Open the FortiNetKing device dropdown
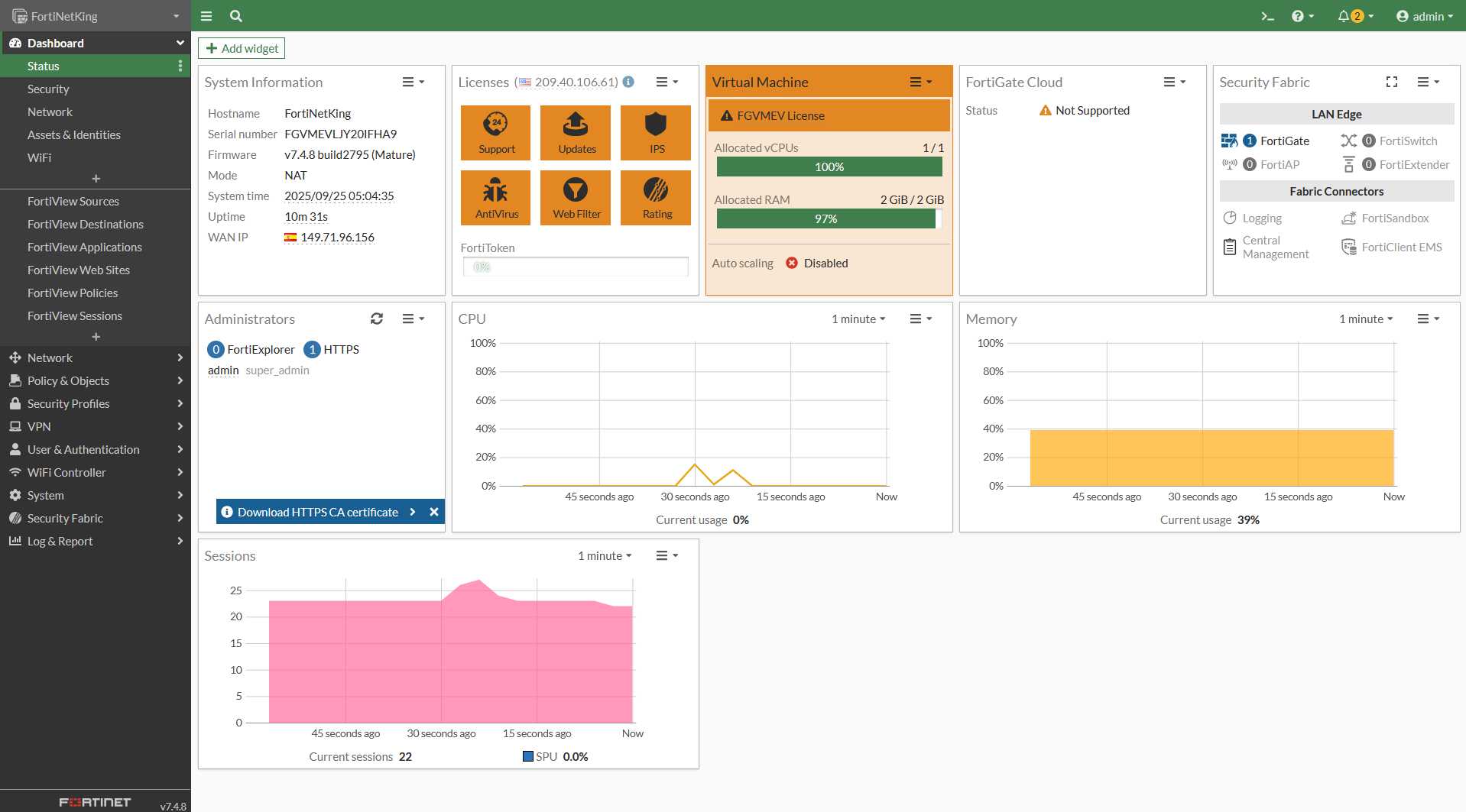Viewport: 1466px width, 812px height. [96, 16]
